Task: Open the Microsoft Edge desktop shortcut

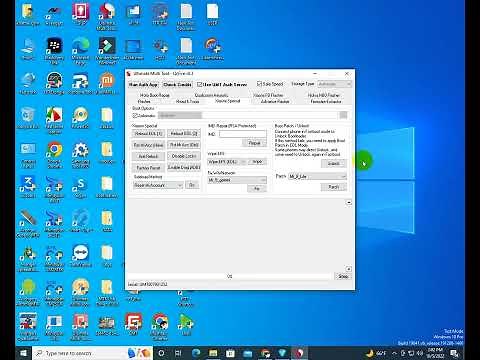Action: coord(80,50)
